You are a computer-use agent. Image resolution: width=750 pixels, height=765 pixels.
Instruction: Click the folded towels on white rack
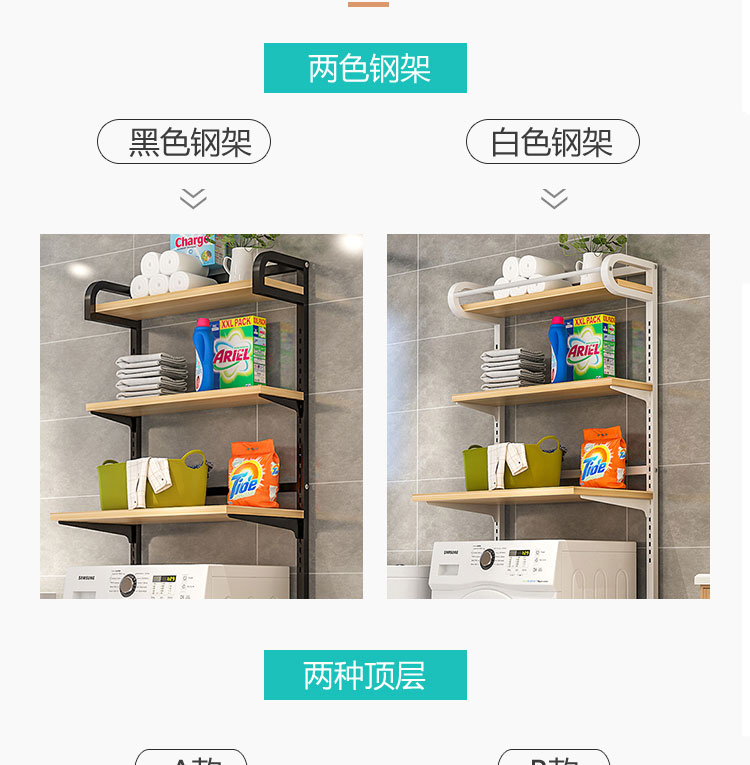pyautogui.click(x=512, y=369)
